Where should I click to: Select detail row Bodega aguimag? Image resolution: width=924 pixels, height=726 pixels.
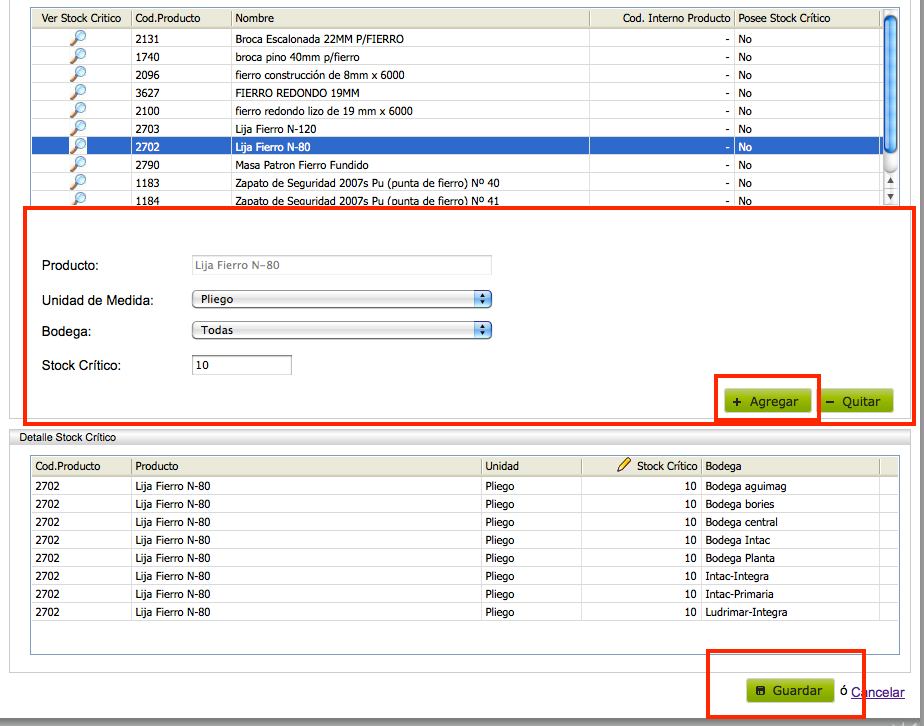coord(464,486)
